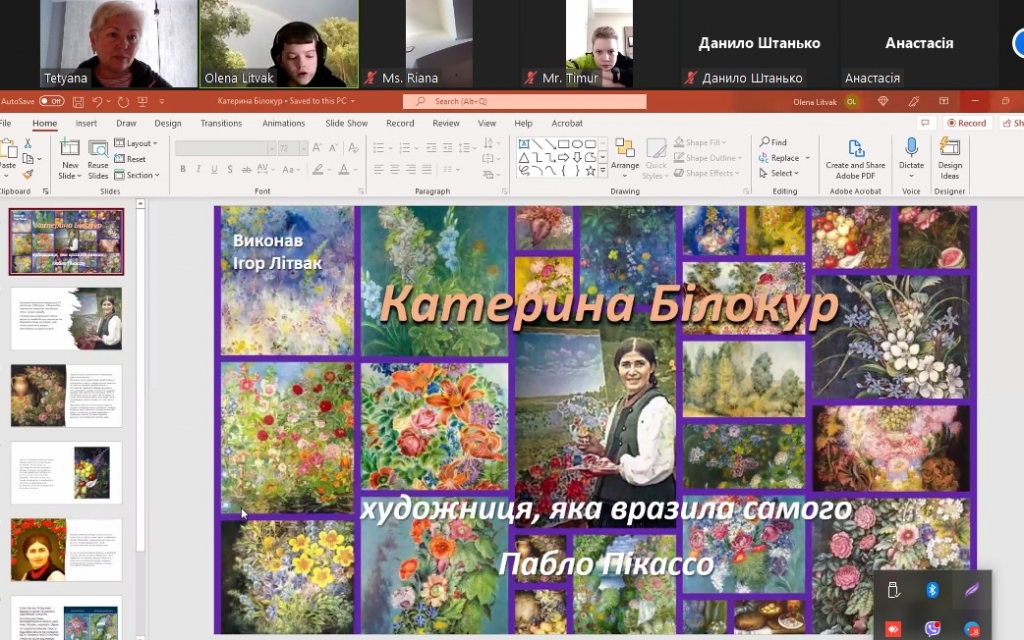The image size is (1024, 640).
Task: Select fifth slide thumbnail with red-flower portrait
Action: pyautogui.click(x=66, y=550)
